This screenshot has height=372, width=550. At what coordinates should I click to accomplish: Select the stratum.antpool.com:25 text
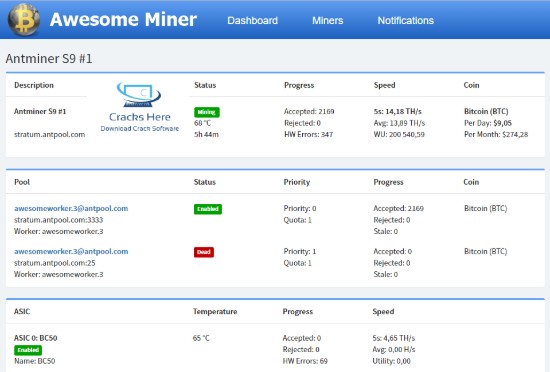coord(54,263)
